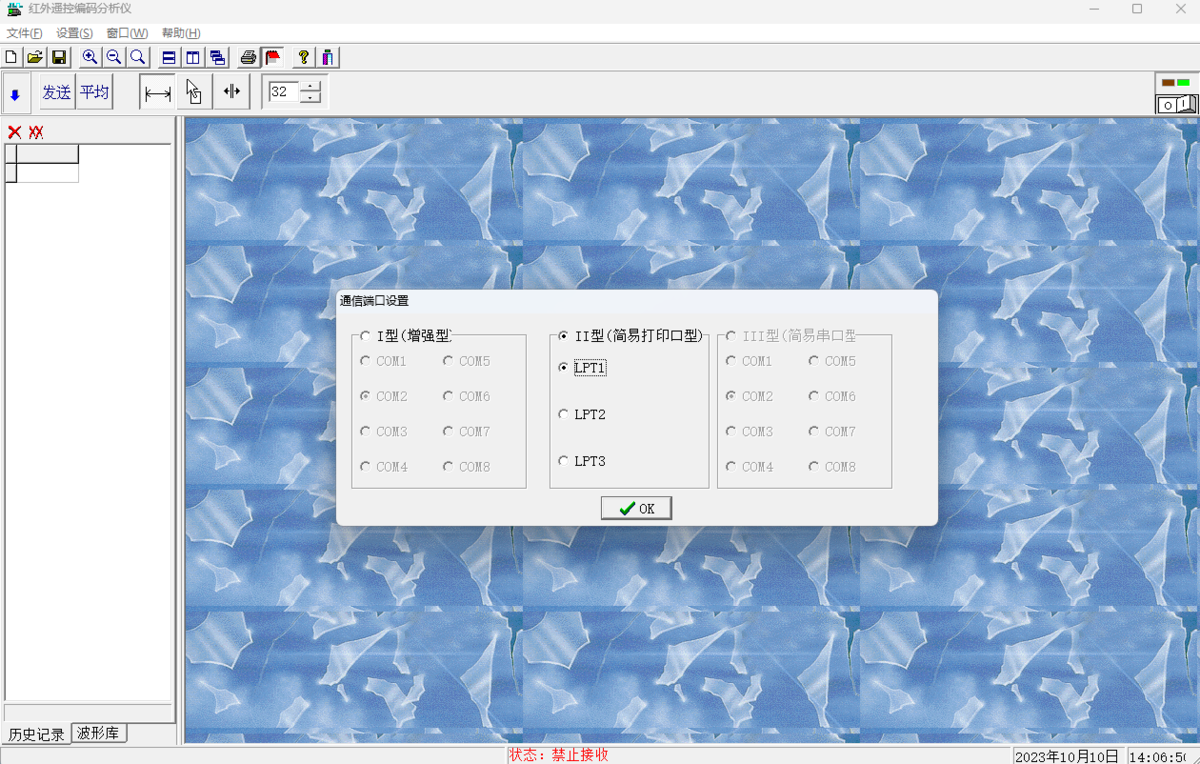The width and height of the screenshot is (1200, 764).
Task: Click the 2023年10月10日 date in status bar
Action: (x=1068, y=756)
